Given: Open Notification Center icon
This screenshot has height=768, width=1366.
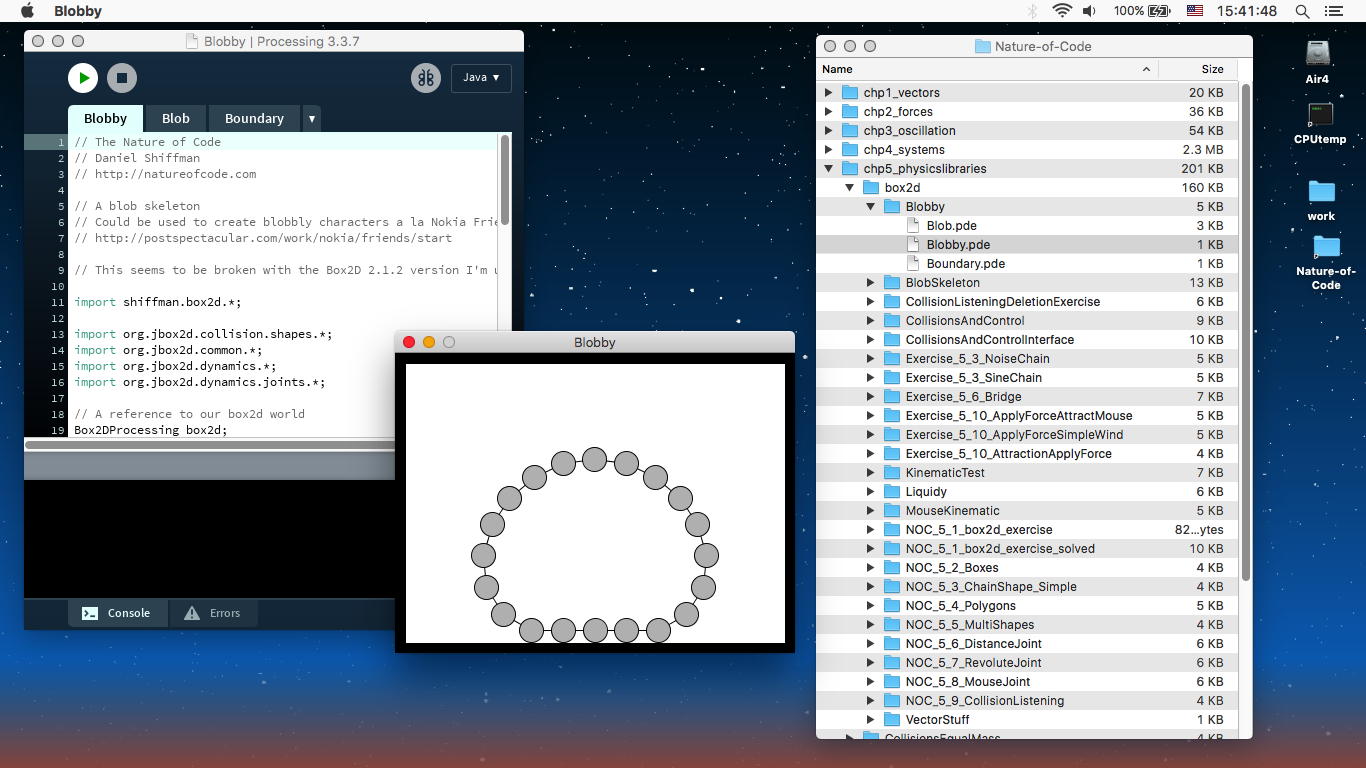Looking at the screenshot, I should click(x=1333, y=11).
